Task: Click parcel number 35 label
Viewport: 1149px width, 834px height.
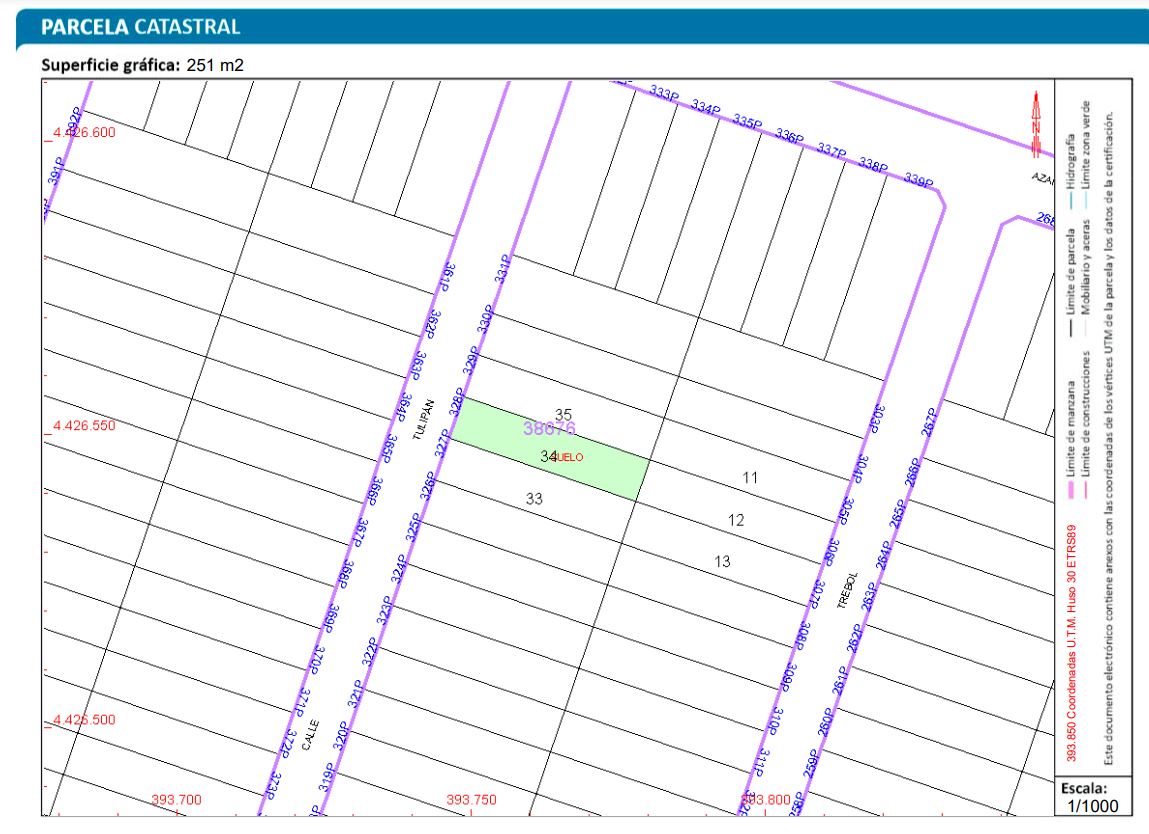Action: coord(563,415)
